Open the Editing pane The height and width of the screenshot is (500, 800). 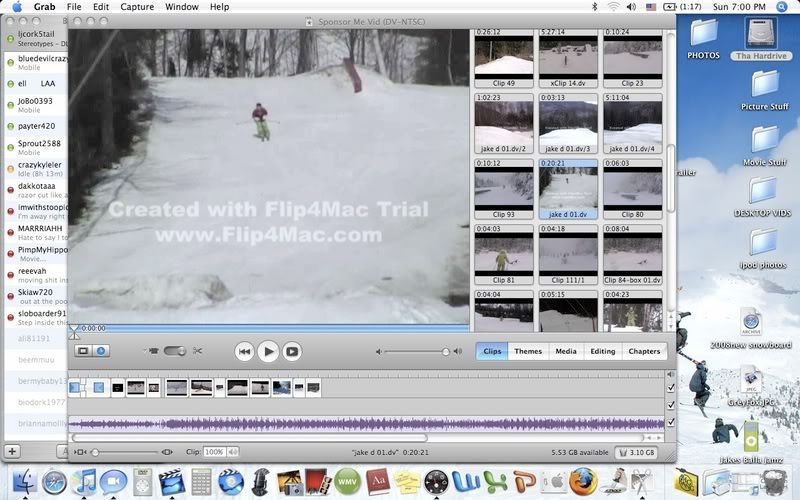click(x=602, y=351)
